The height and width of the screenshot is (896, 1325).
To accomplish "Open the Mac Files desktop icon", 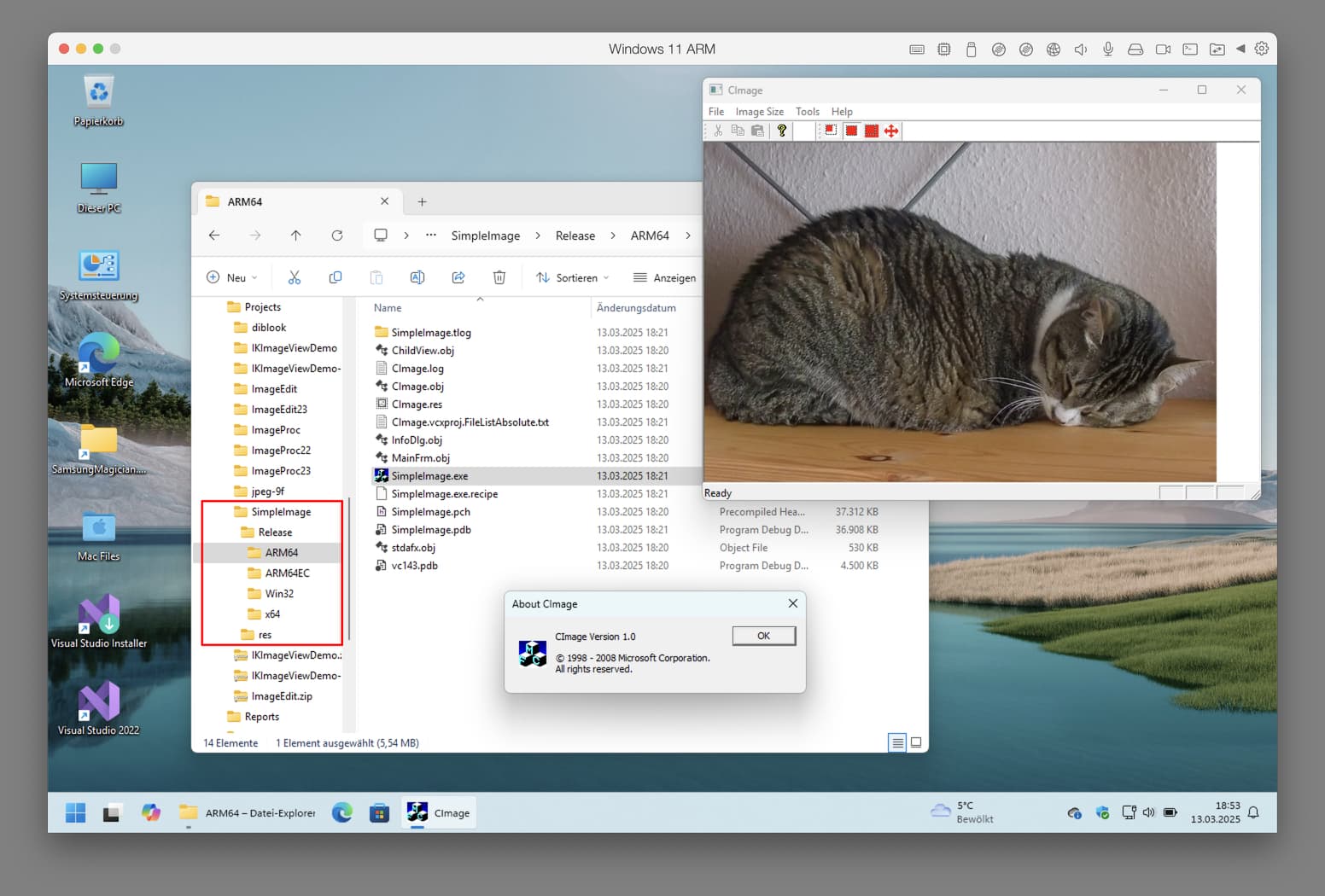I will 99,536.
